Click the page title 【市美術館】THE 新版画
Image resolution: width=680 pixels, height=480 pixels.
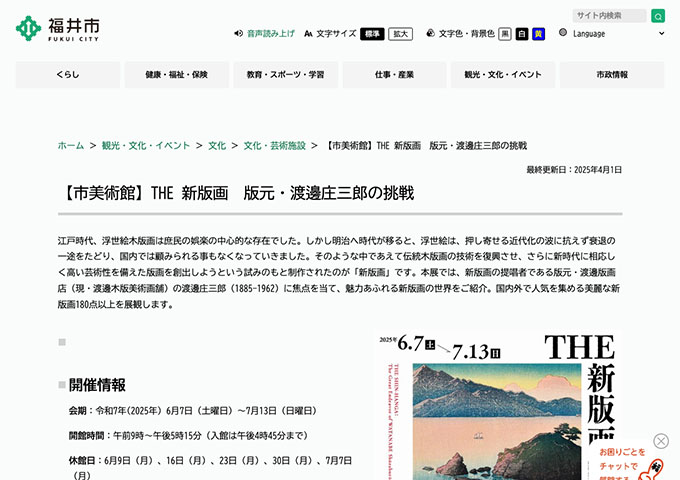coord(236,193)
